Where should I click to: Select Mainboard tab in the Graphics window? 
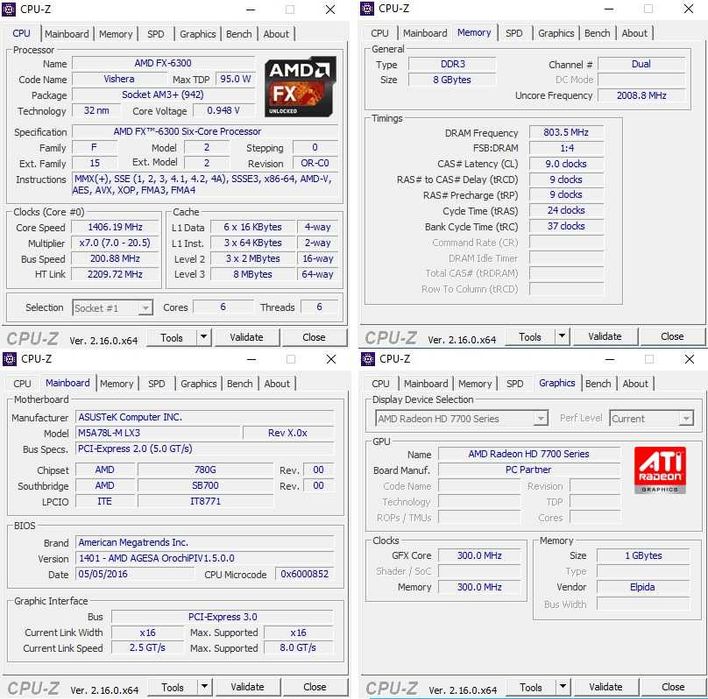[426, 383]
